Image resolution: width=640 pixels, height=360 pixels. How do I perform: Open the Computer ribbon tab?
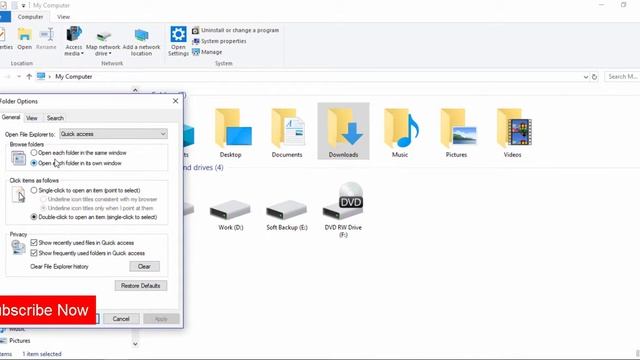pos(30,17)
